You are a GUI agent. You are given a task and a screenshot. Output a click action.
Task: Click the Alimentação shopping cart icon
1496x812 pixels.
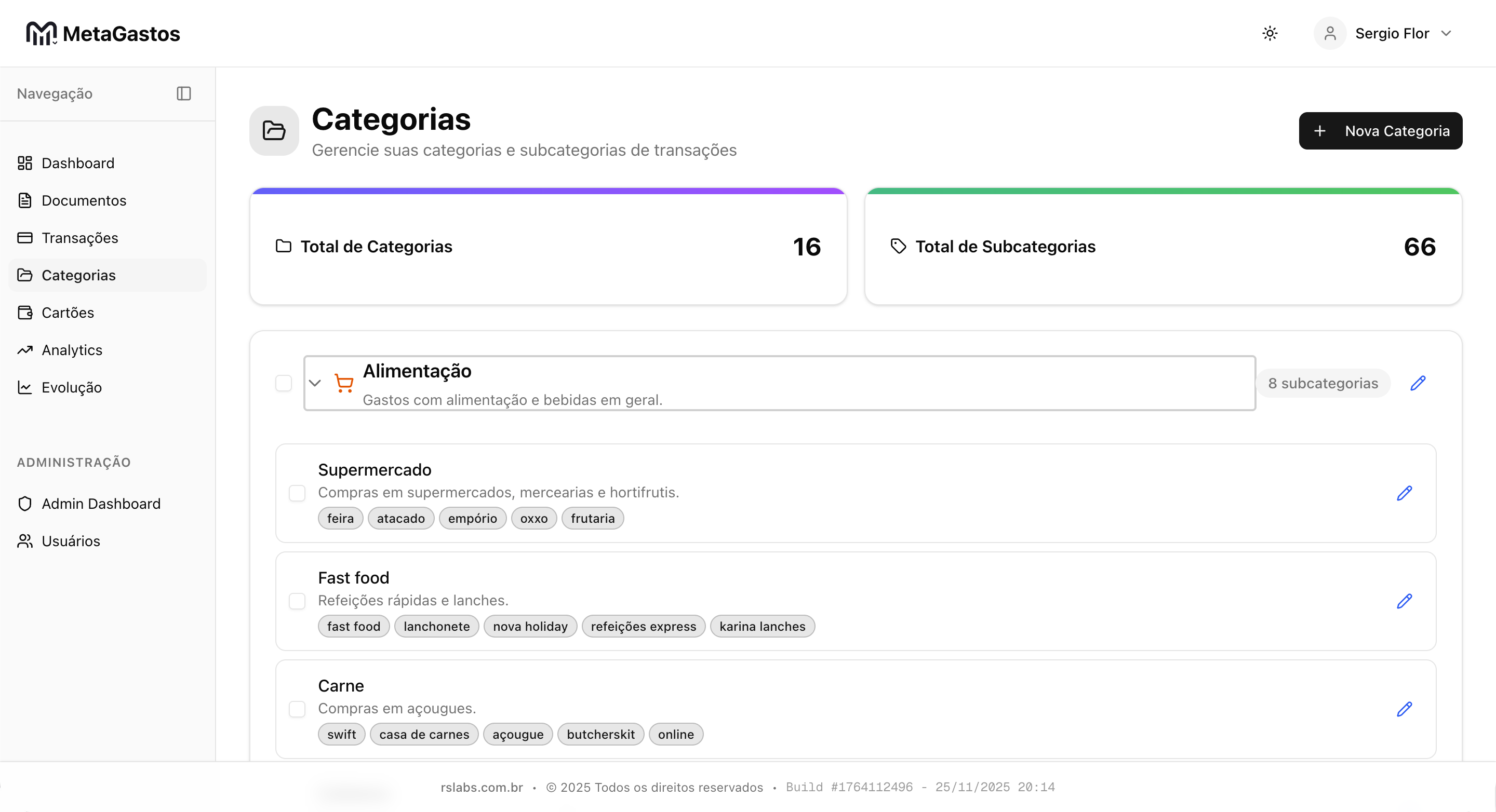344,383
